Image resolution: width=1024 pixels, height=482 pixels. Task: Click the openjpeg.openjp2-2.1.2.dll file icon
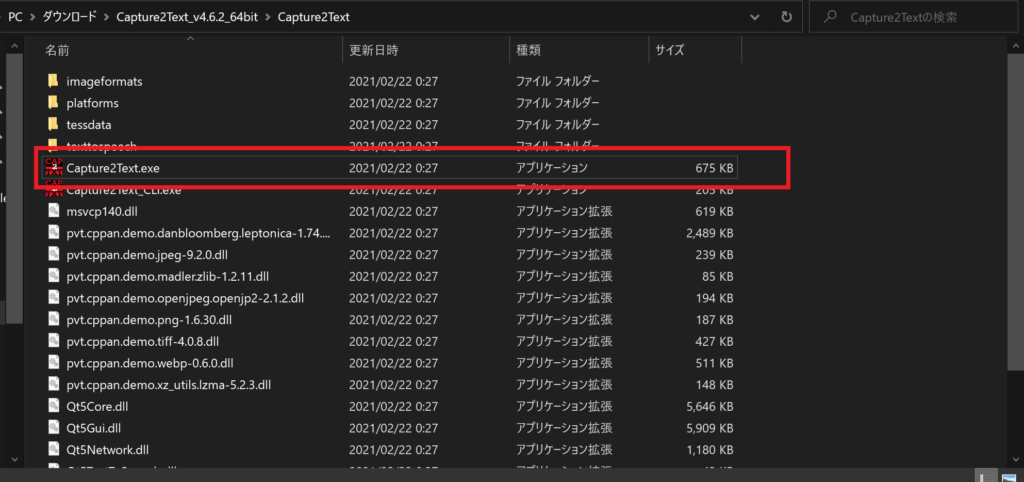coord(54,298)
